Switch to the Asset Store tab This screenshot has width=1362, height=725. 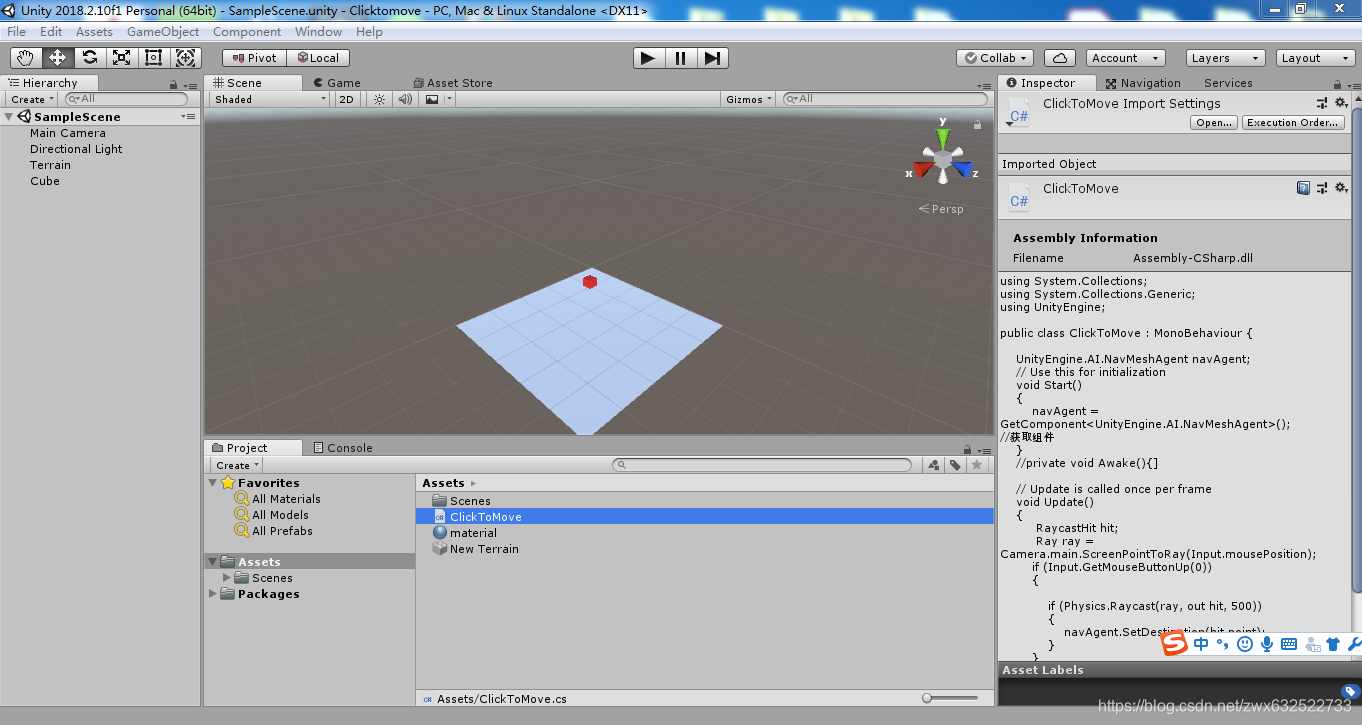pos(453,83)
